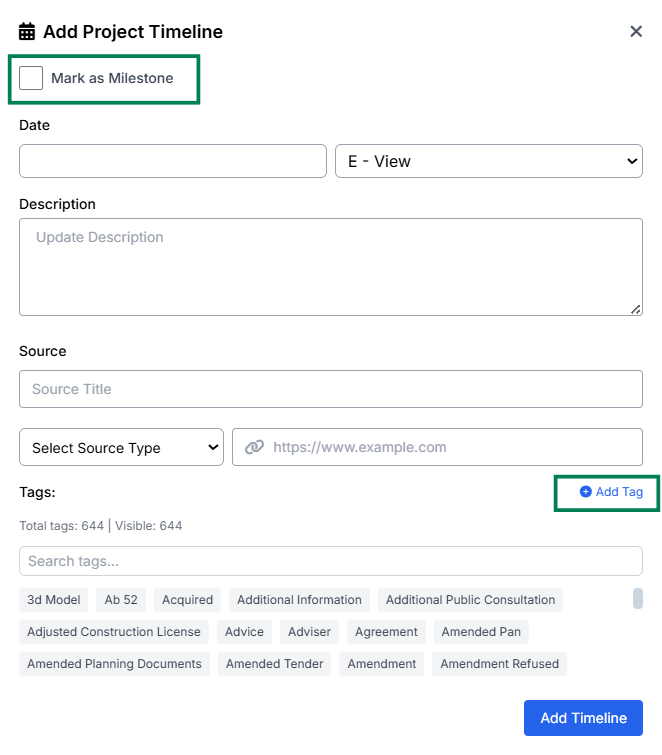Image resolution: width=662 pixels, height=755 pixels.
Task: Click the Search tags box
Action: (330, 561)
